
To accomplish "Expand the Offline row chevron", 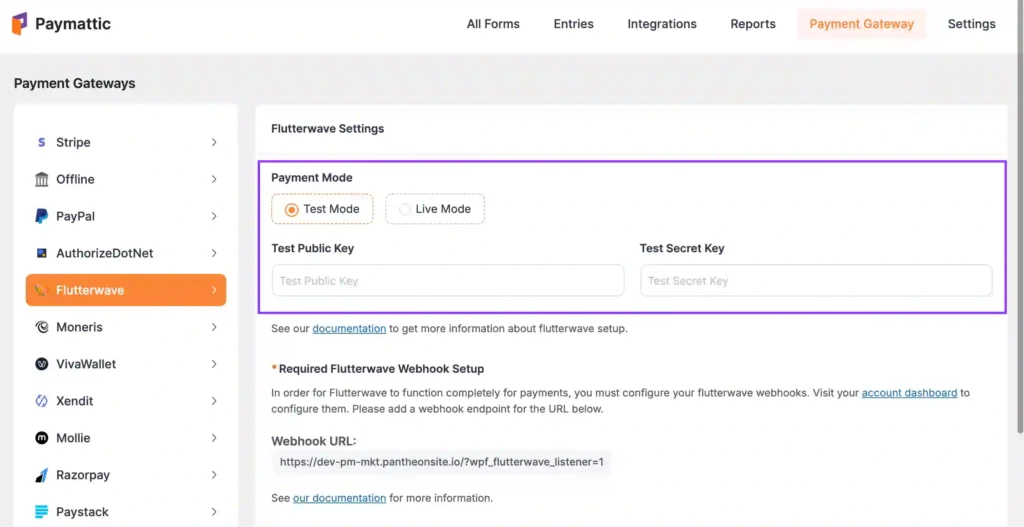I will point(214,180).
